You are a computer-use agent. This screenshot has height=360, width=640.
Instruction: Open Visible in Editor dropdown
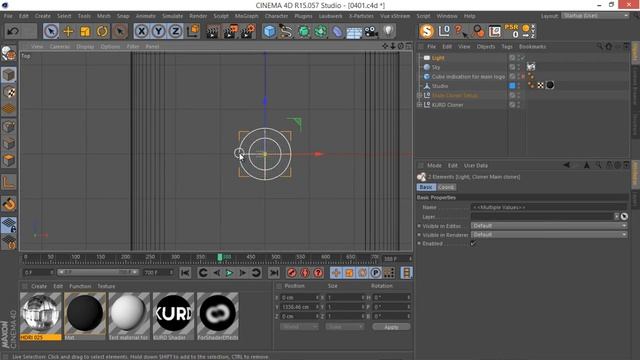(x=549, y=226)
